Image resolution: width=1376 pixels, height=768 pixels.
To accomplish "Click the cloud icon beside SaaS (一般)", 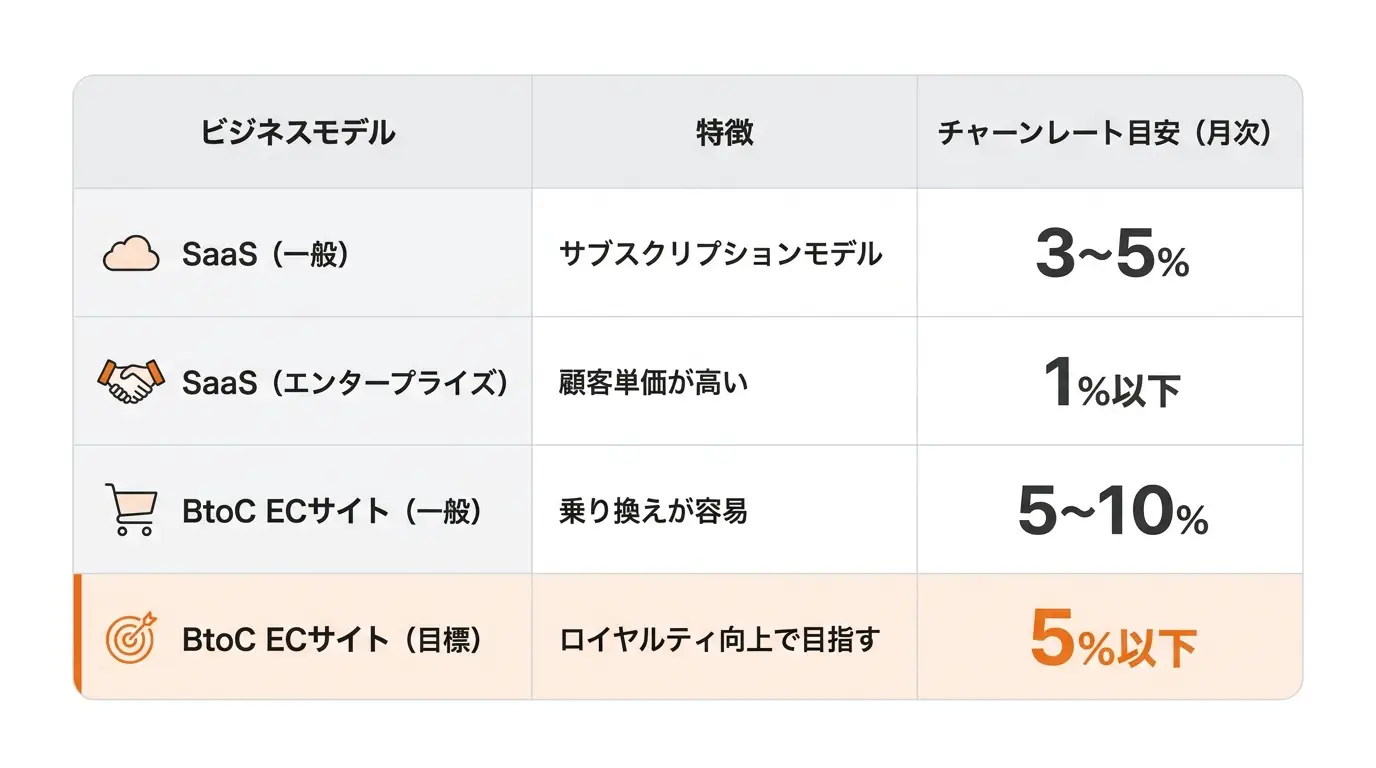I will tap(131, 254).
